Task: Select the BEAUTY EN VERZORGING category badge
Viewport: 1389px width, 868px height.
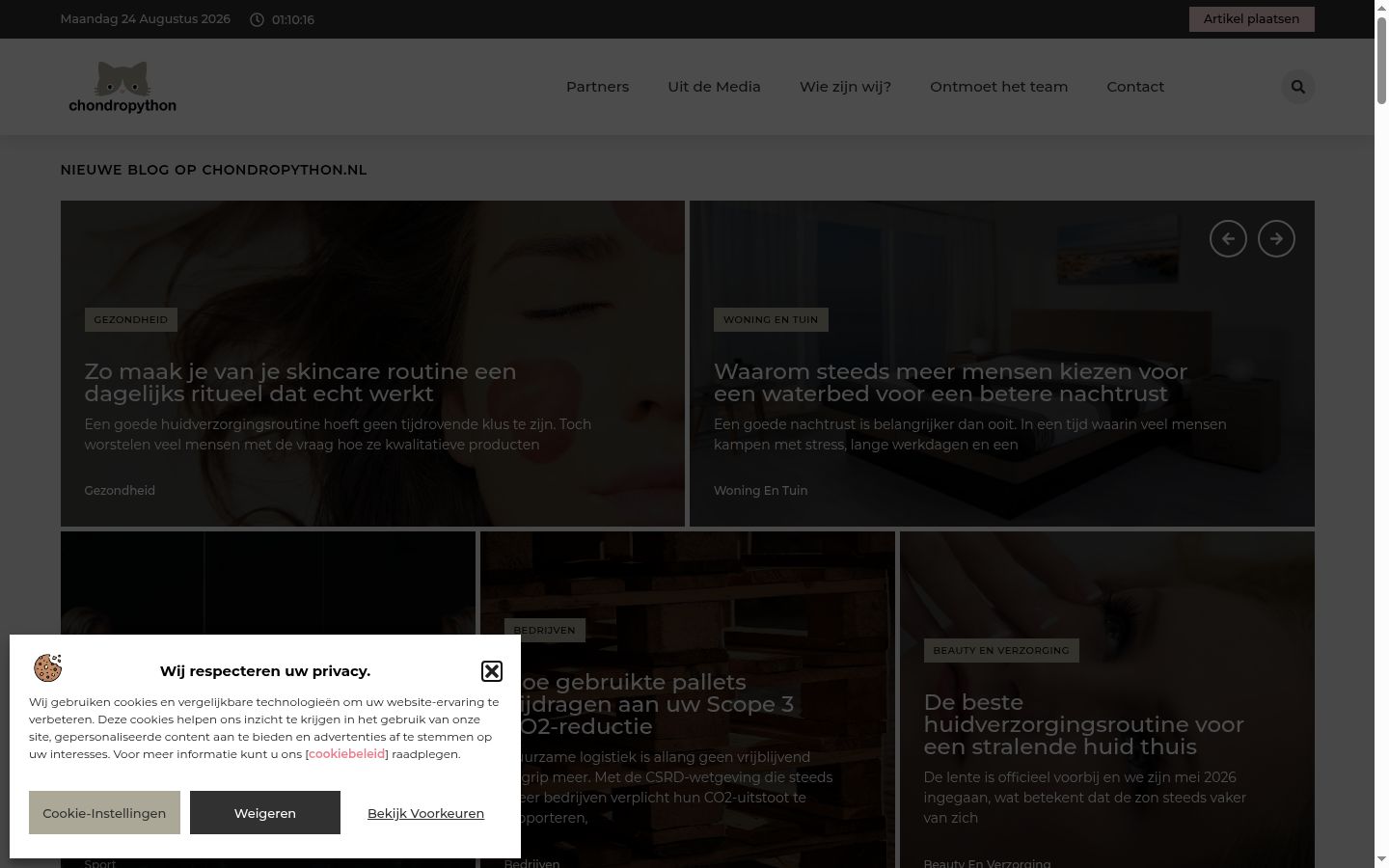Action: pos(1001,650)
